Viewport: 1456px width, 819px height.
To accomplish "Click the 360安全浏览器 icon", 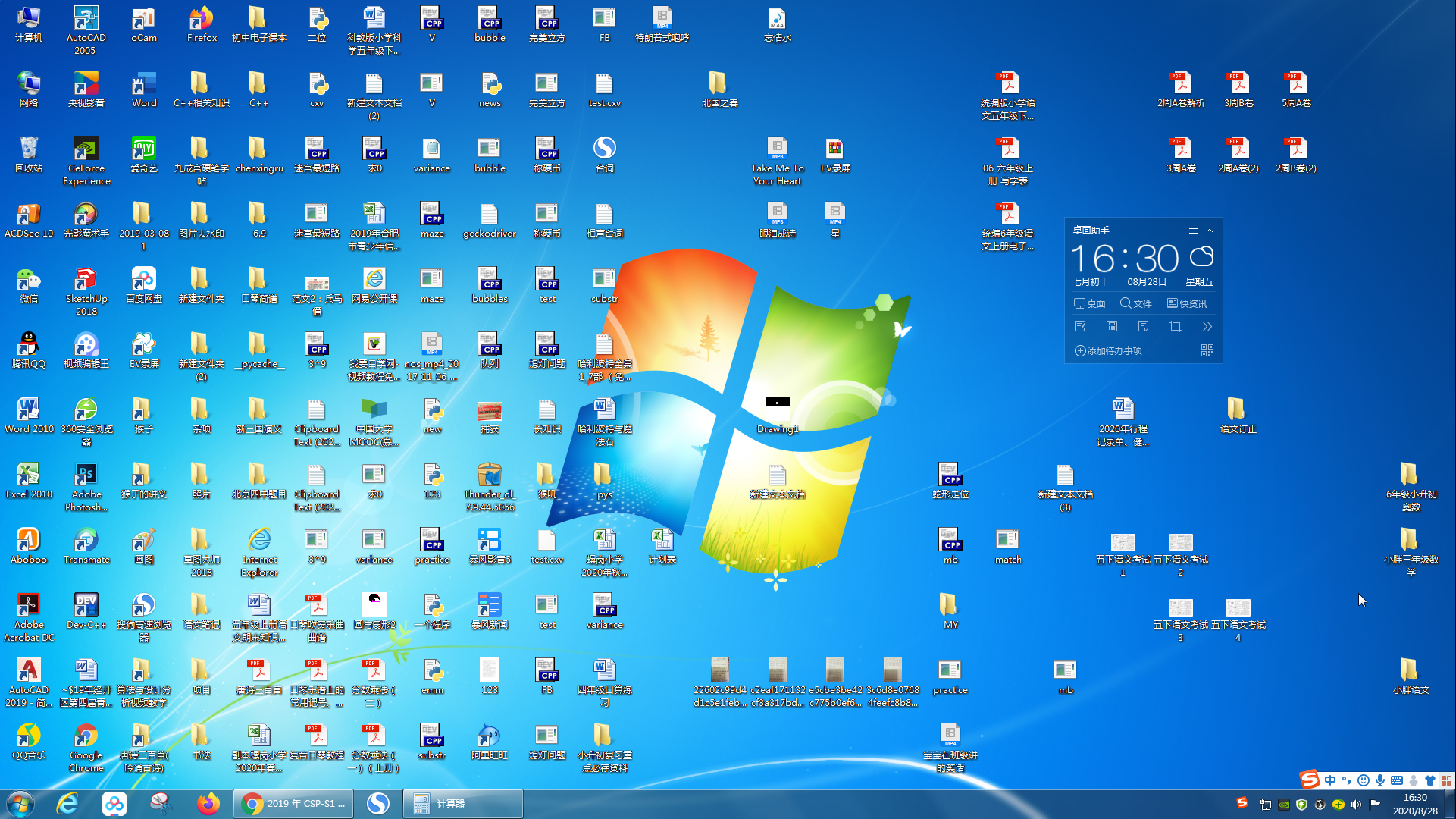I will [x=86, y=422].
